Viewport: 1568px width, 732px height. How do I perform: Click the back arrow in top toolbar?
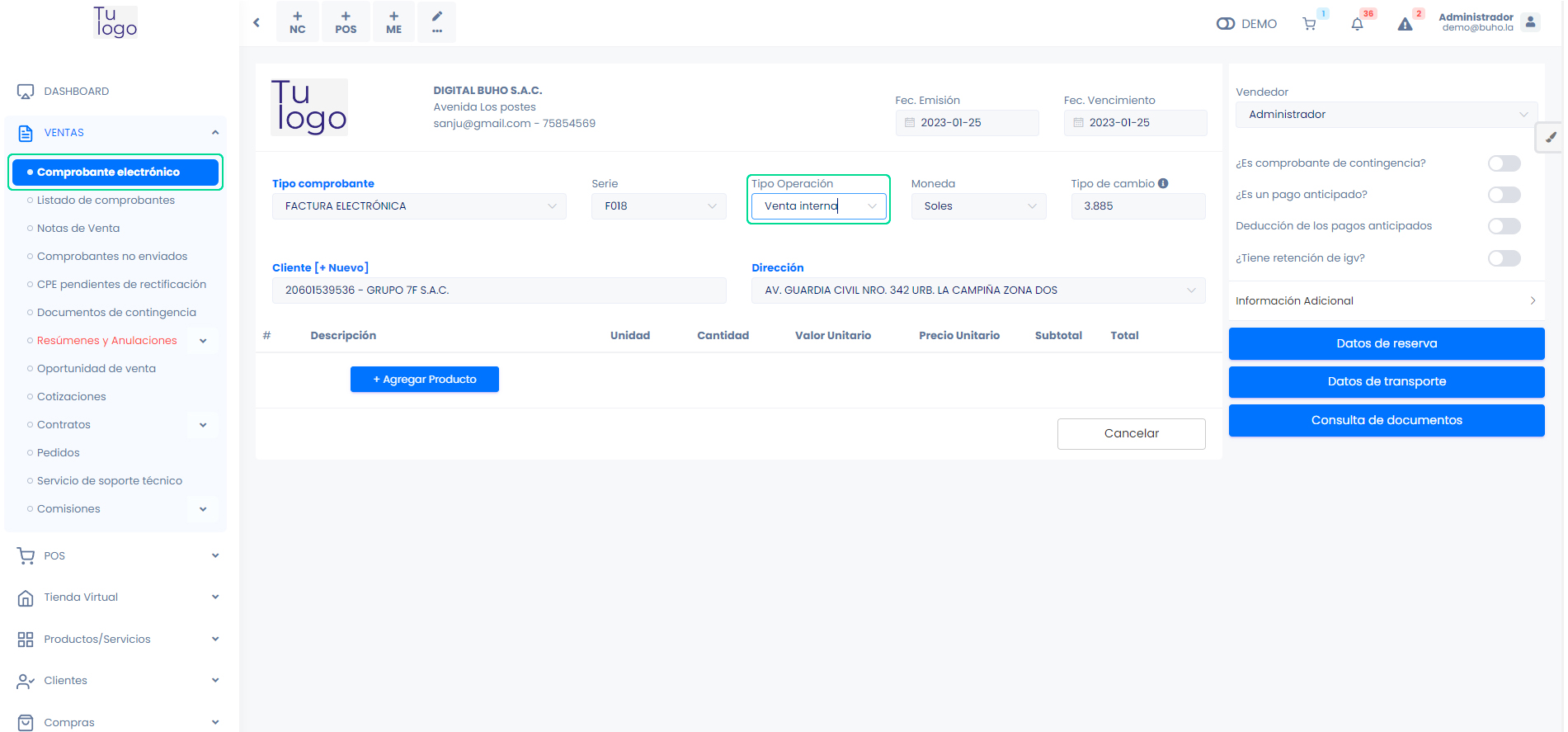tap(257, 22)
